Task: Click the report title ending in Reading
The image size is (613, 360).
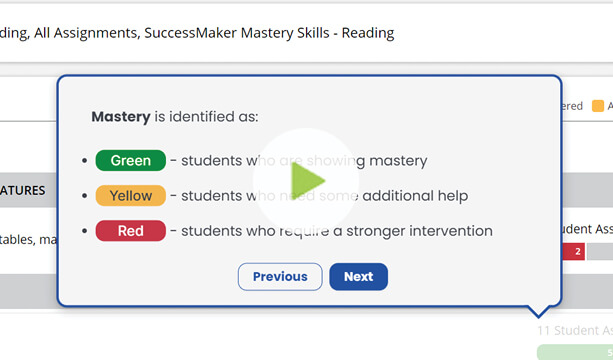Action: [197, 33]
